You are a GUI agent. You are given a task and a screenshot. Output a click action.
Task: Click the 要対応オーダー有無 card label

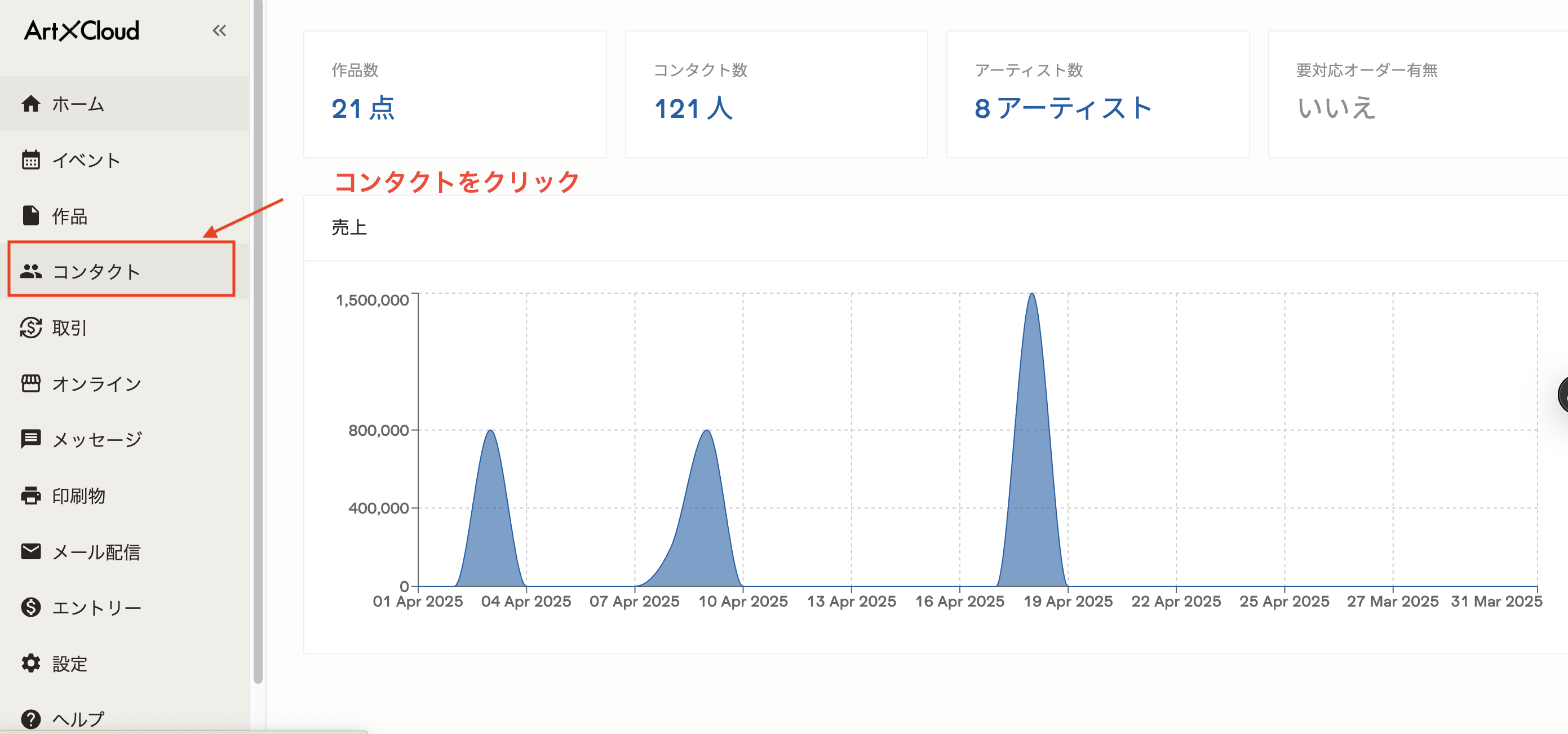[x=1367, y=70]
